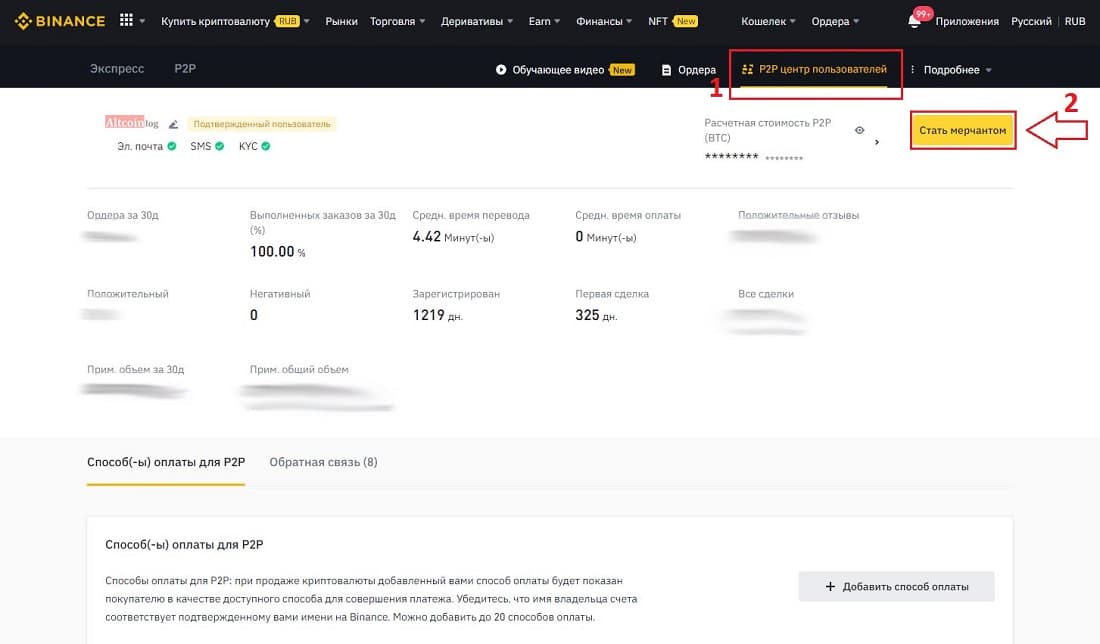Open the notifications bell

tap(914, 21)
